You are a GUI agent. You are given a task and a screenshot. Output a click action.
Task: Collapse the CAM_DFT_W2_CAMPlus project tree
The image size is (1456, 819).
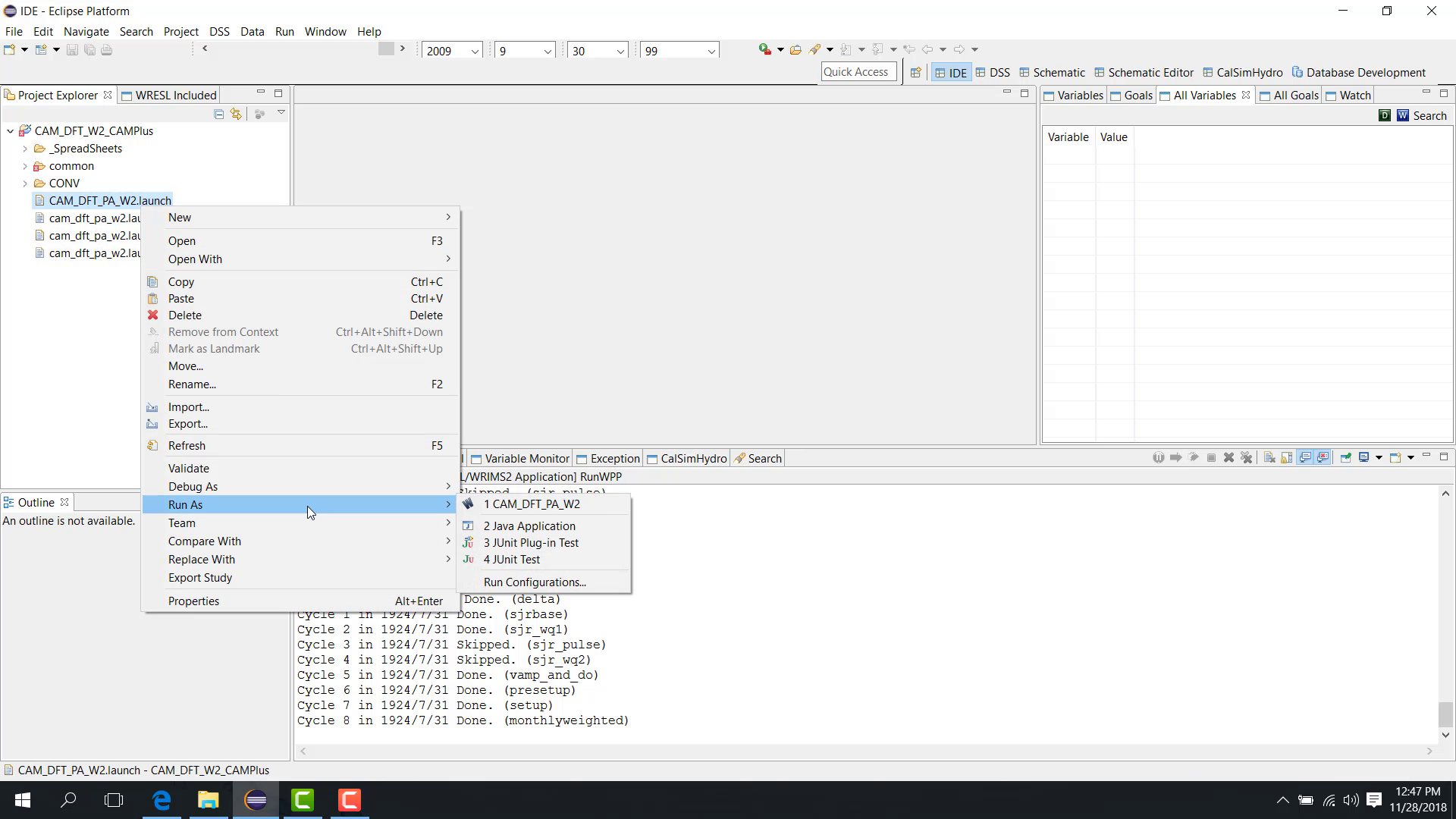coord(10,131)
